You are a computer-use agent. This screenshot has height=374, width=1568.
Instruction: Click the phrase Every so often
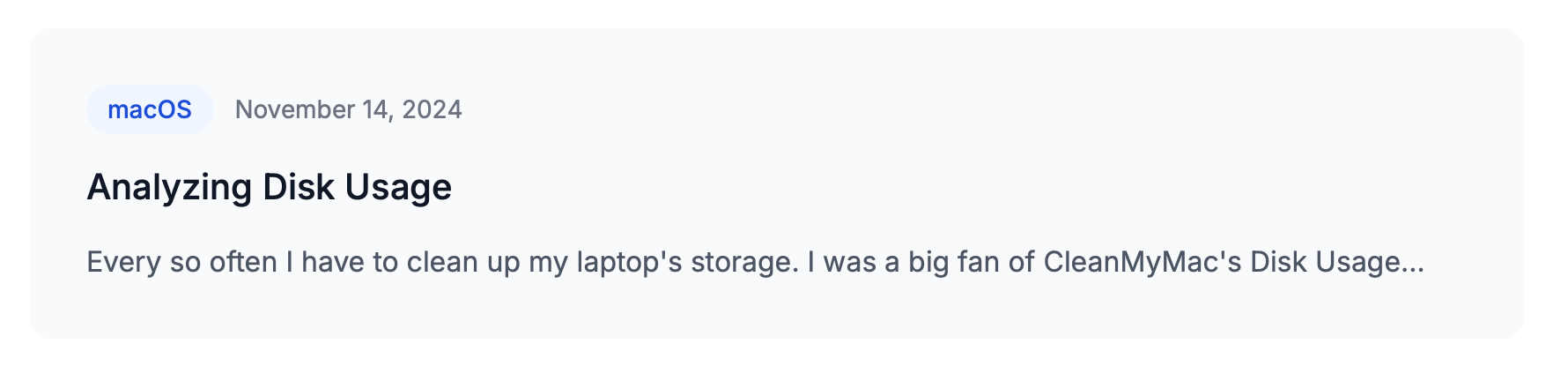(x=181, y=262)
